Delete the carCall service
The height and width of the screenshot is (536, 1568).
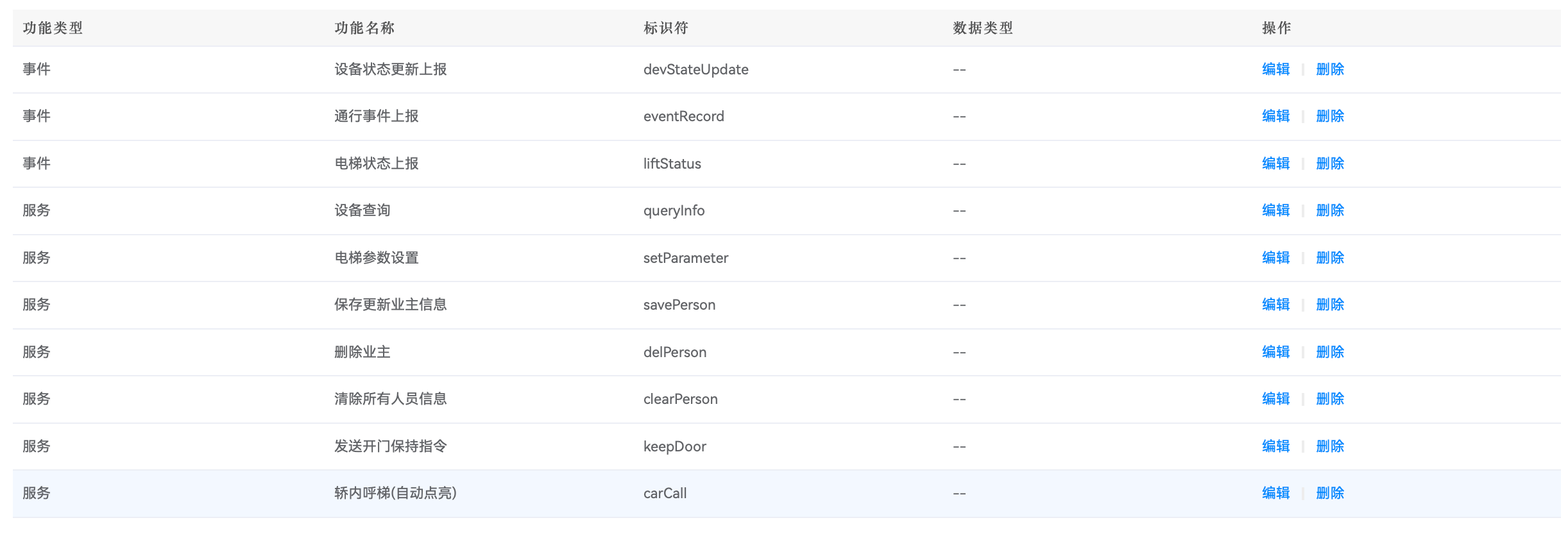(x=1329, y=493)
